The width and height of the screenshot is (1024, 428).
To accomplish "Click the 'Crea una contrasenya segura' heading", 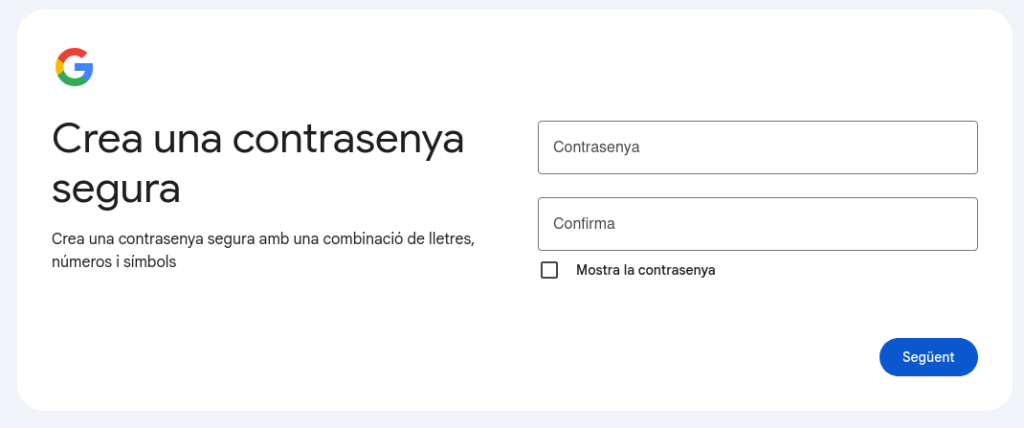I will (258, 163).
